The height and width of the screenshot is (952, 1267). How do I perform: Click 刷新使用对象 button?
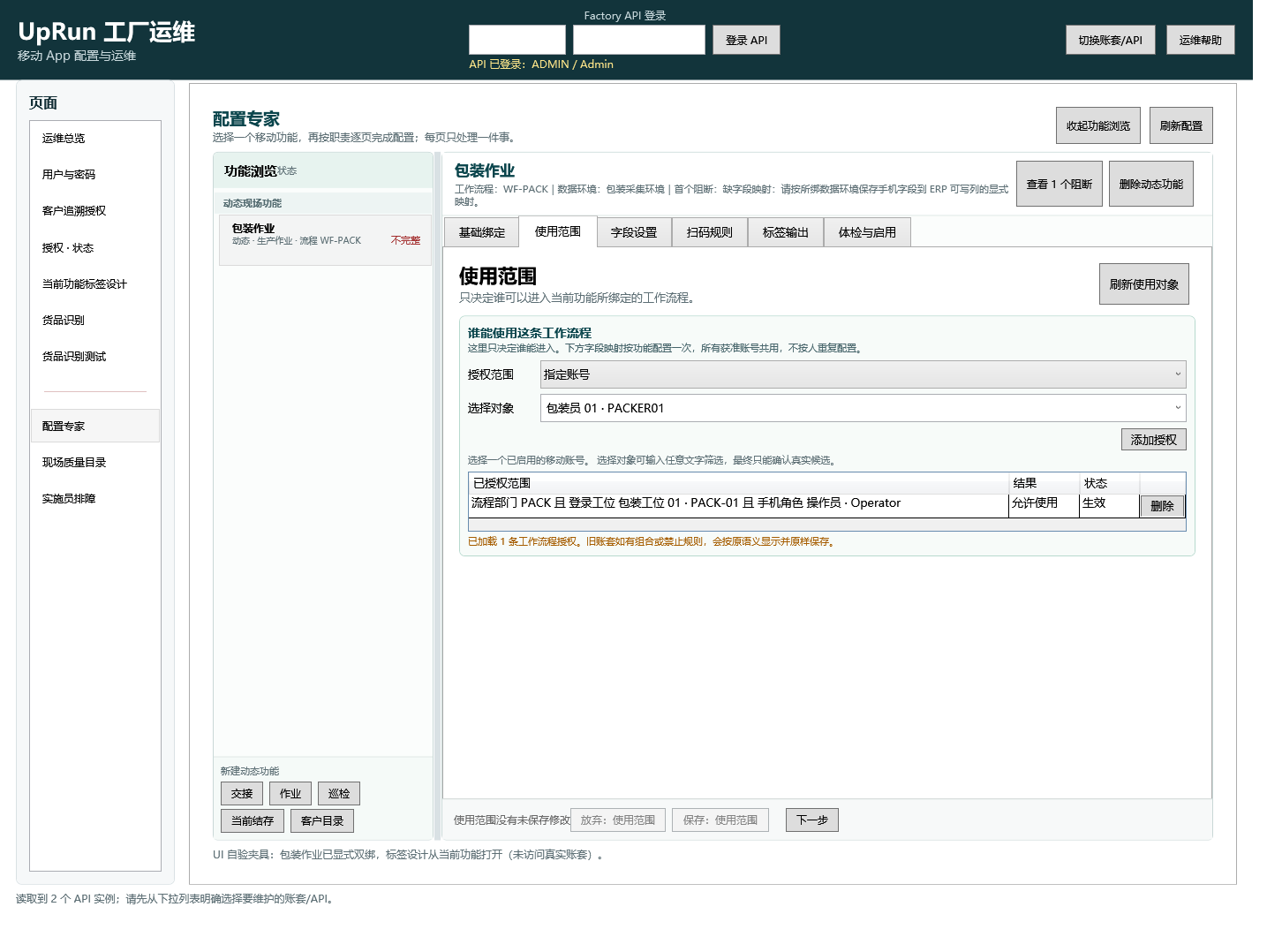point(1144,284)
